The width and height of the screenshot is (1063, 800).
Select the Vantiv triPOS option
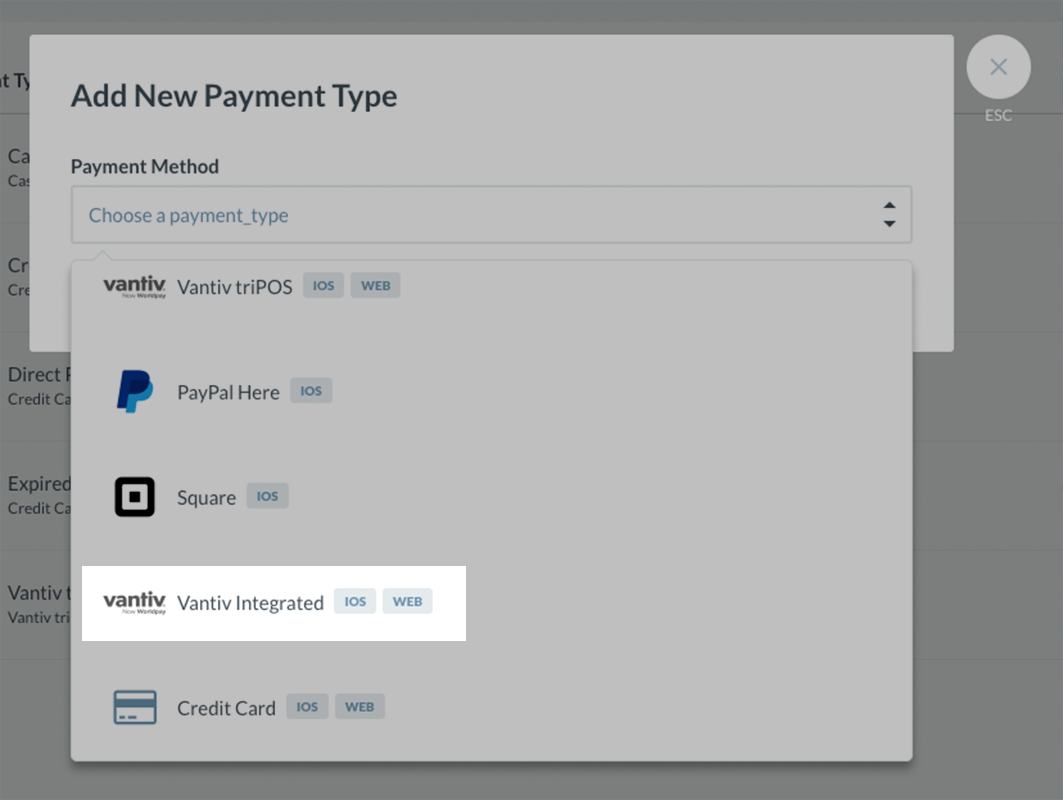tap(492, 287)
